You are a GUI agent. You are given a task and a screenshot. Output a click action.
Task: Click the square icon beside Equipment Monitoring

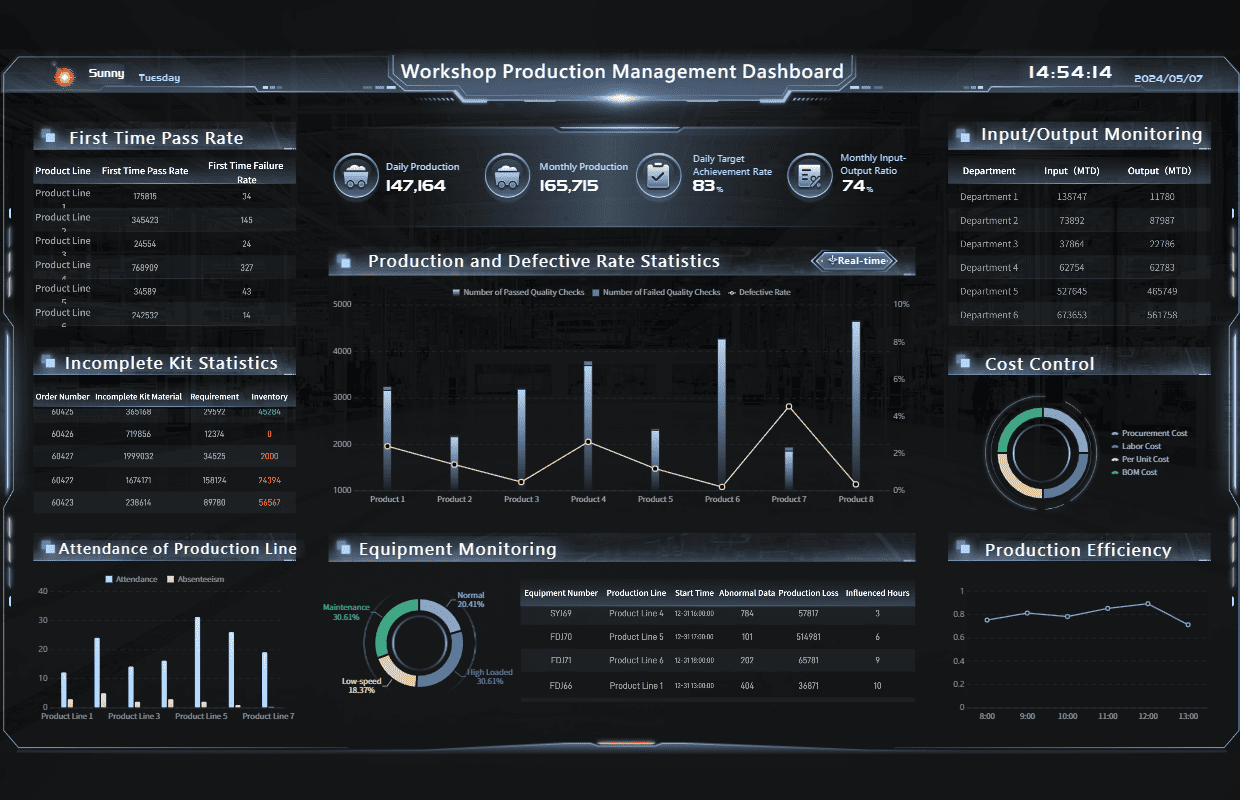[344, 549]
